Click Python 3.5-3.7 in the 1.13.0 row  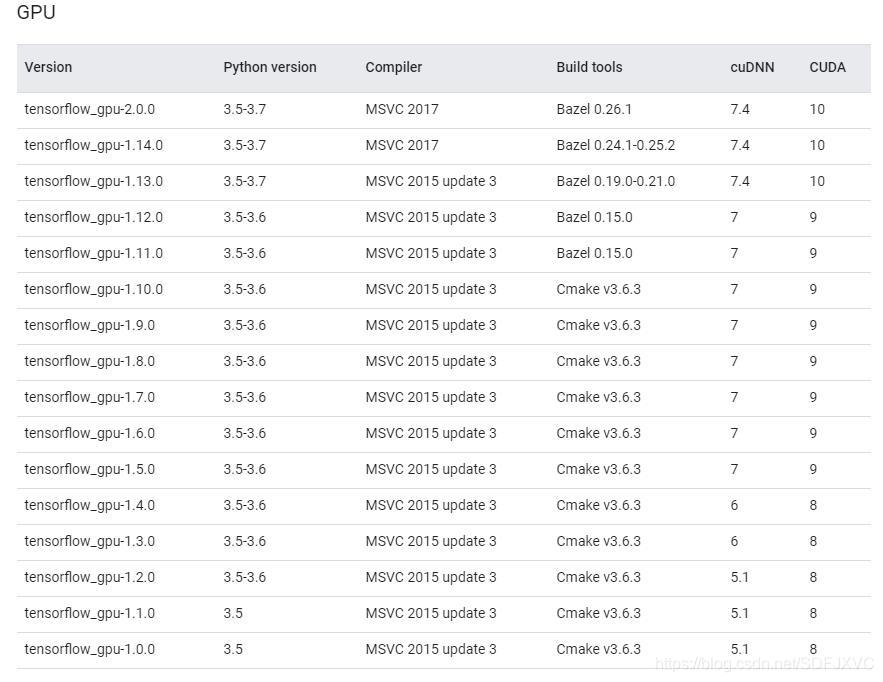tap(244, 181)
